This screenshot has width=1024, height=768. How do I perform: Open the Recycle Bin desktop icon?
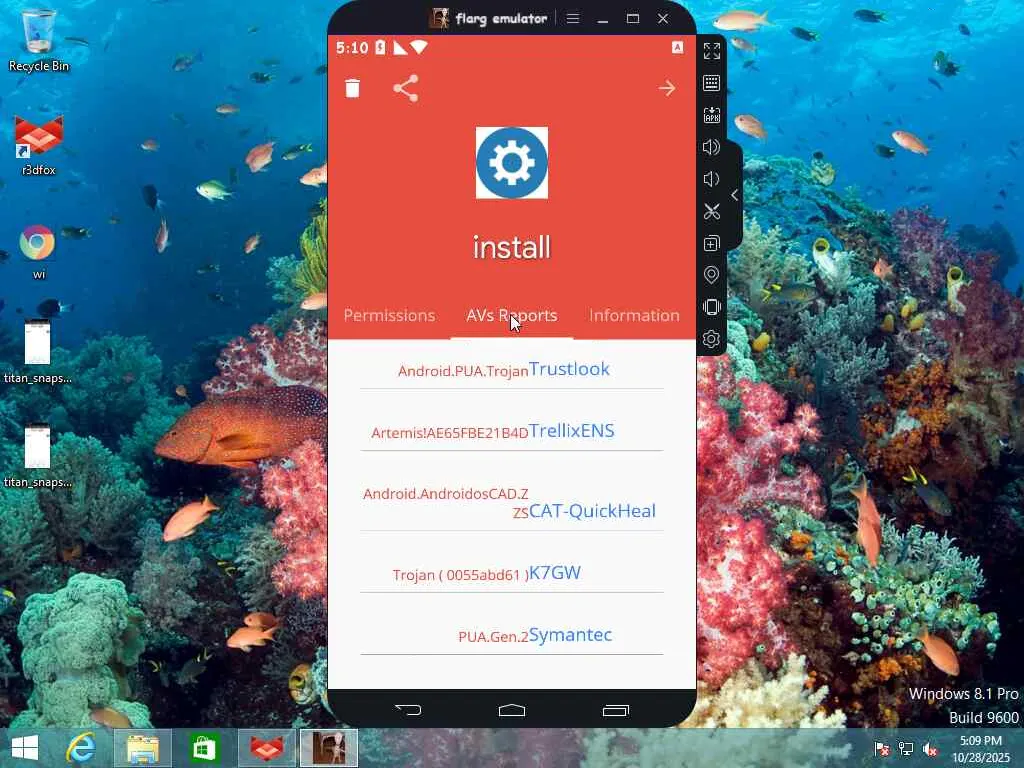point(39,40)
